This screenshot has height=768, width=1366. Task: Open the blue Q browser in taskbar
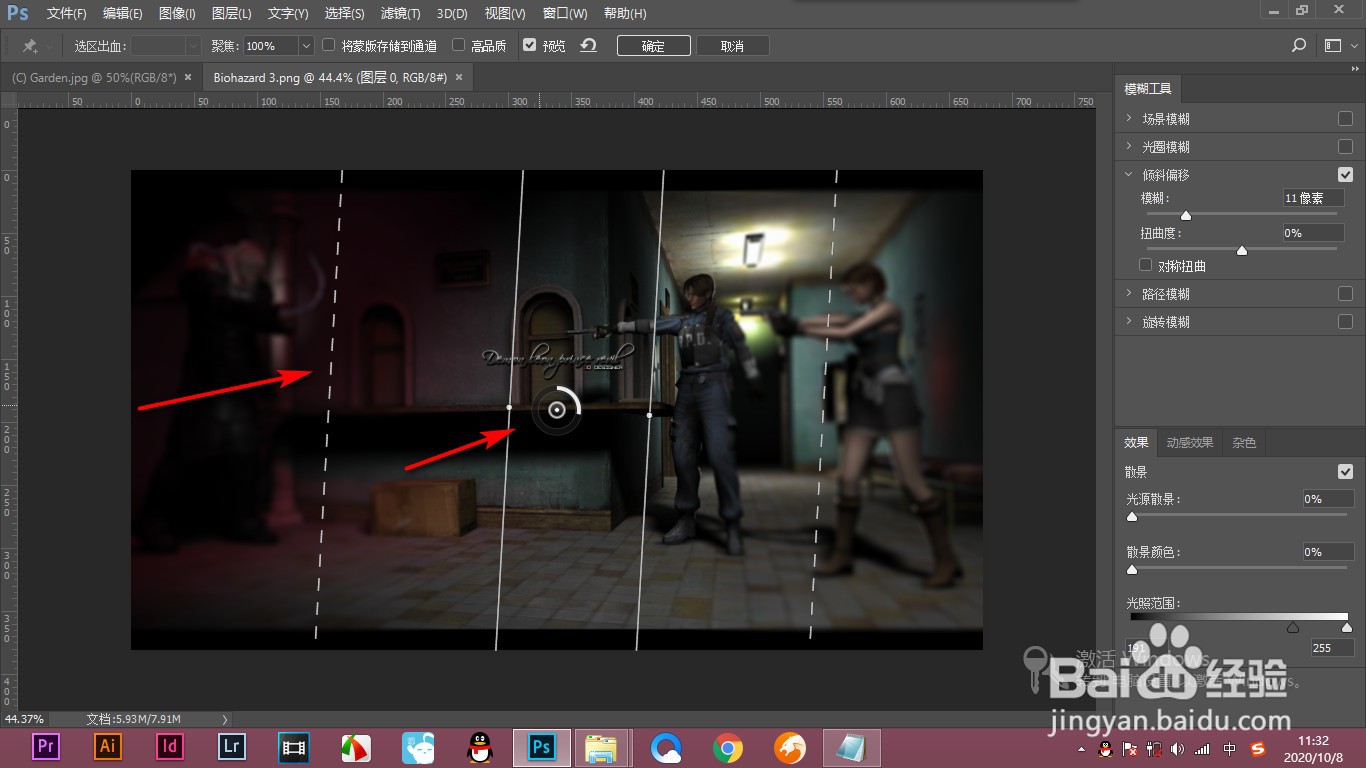click(666, 747)
